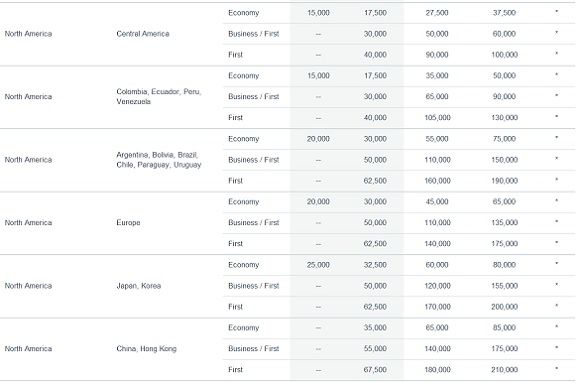Viewport: 581px width, 383px height.
Task: Click the 105,000 value in Colombia First row
Action: (x=437, y=118)
